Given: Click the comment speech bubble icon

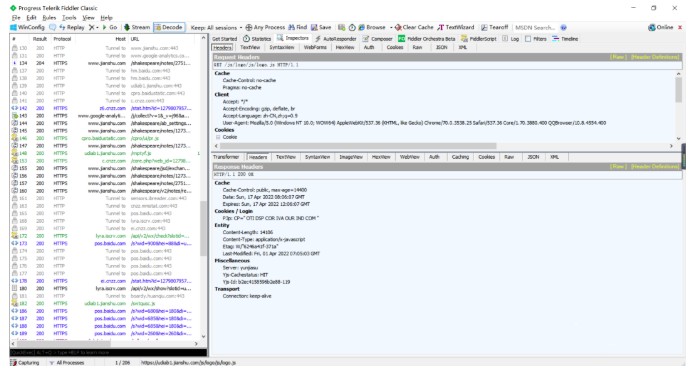Looking at the screenshot, I should click(52, 27).
